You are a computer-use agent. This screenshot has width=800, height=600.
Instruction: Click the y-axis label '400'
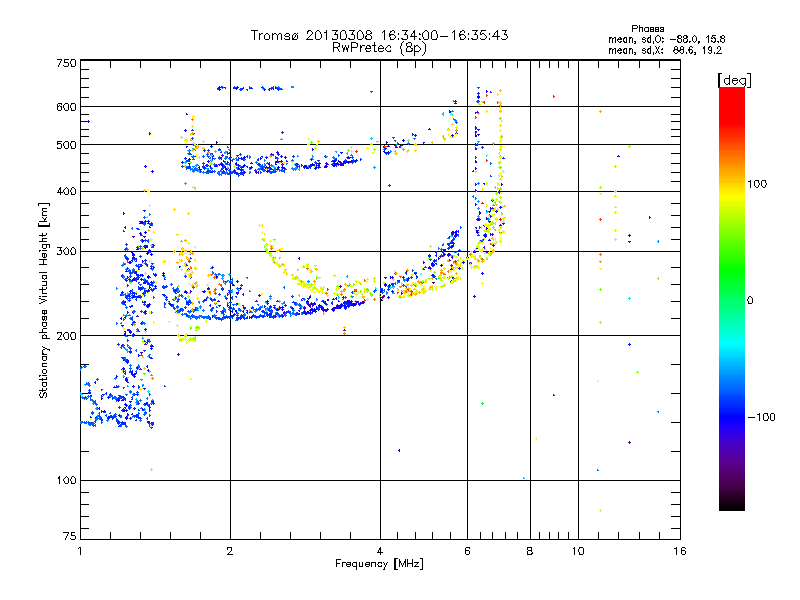[66, 192]
